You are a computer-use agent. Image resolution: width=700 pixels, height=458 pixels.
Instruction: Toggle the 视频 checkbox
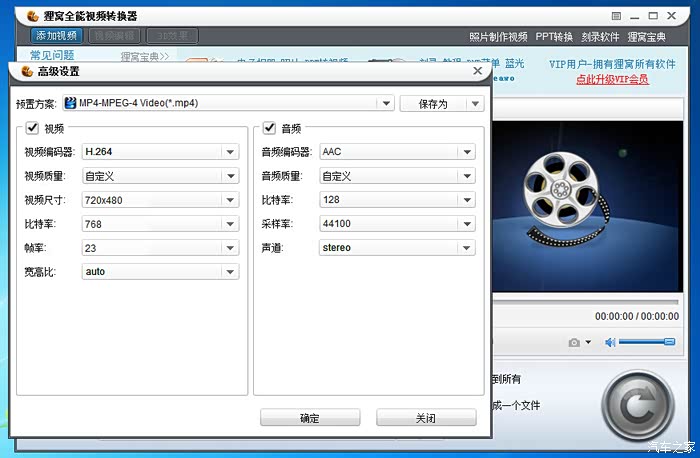33,128
